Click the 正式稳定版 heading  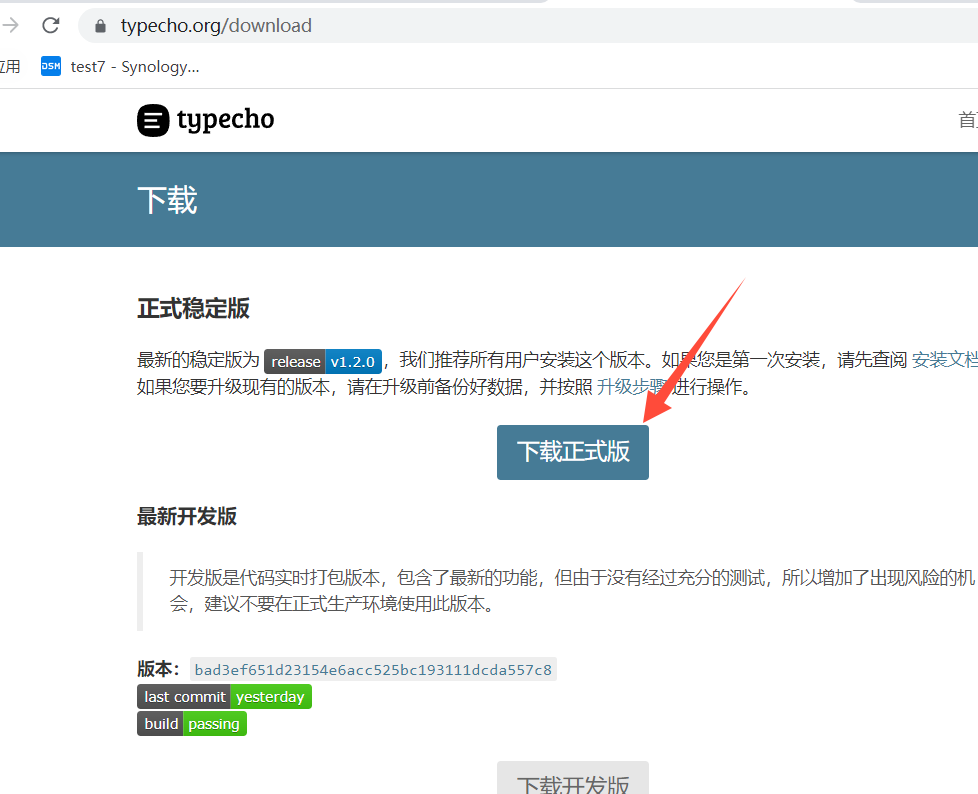(193, 309)
